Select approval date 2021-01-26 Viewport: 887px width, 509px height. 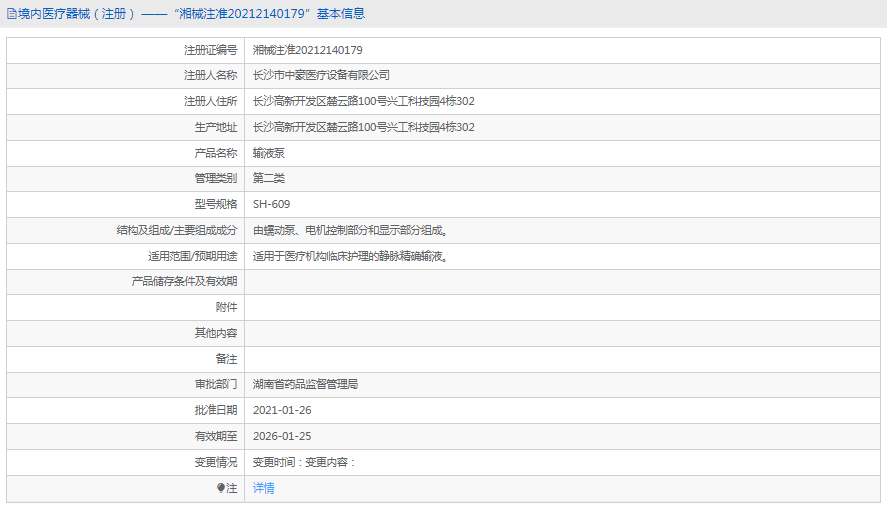point(282,410)
